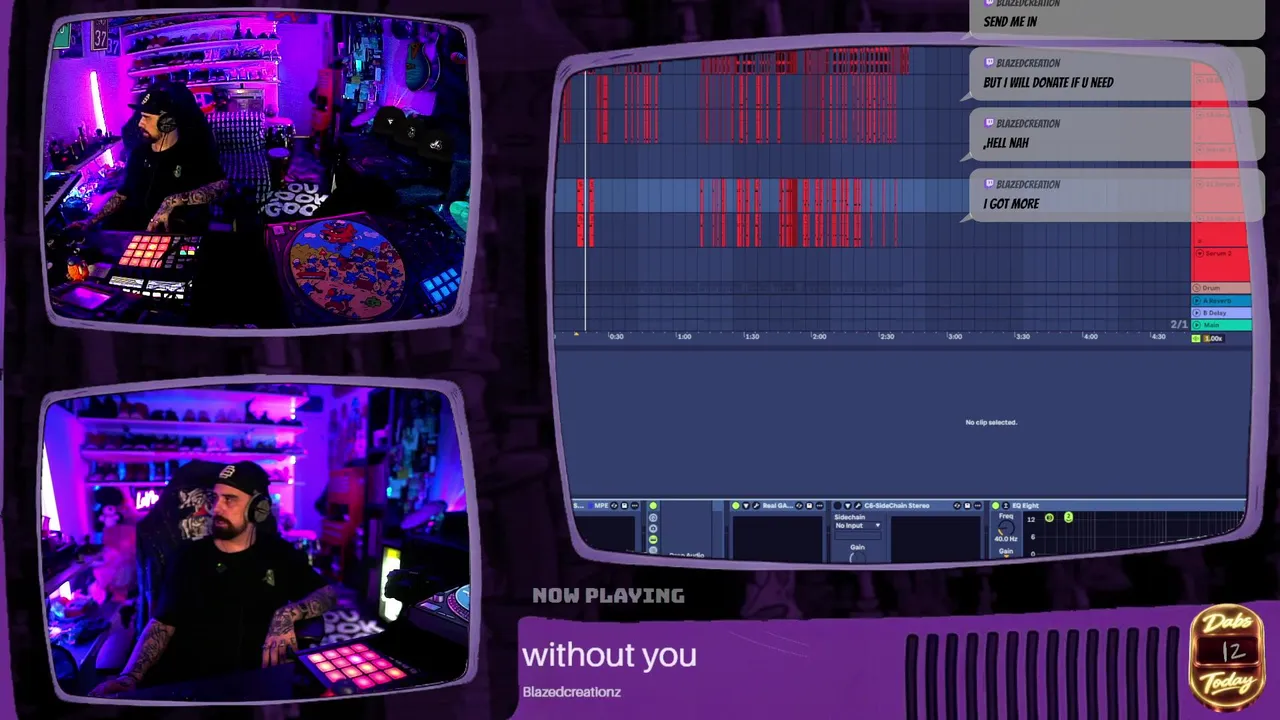The width and height of the screenshot is (1280, 720).
Task: Click the 'I GOT MORE' chat message
Action: [1011, 204]
